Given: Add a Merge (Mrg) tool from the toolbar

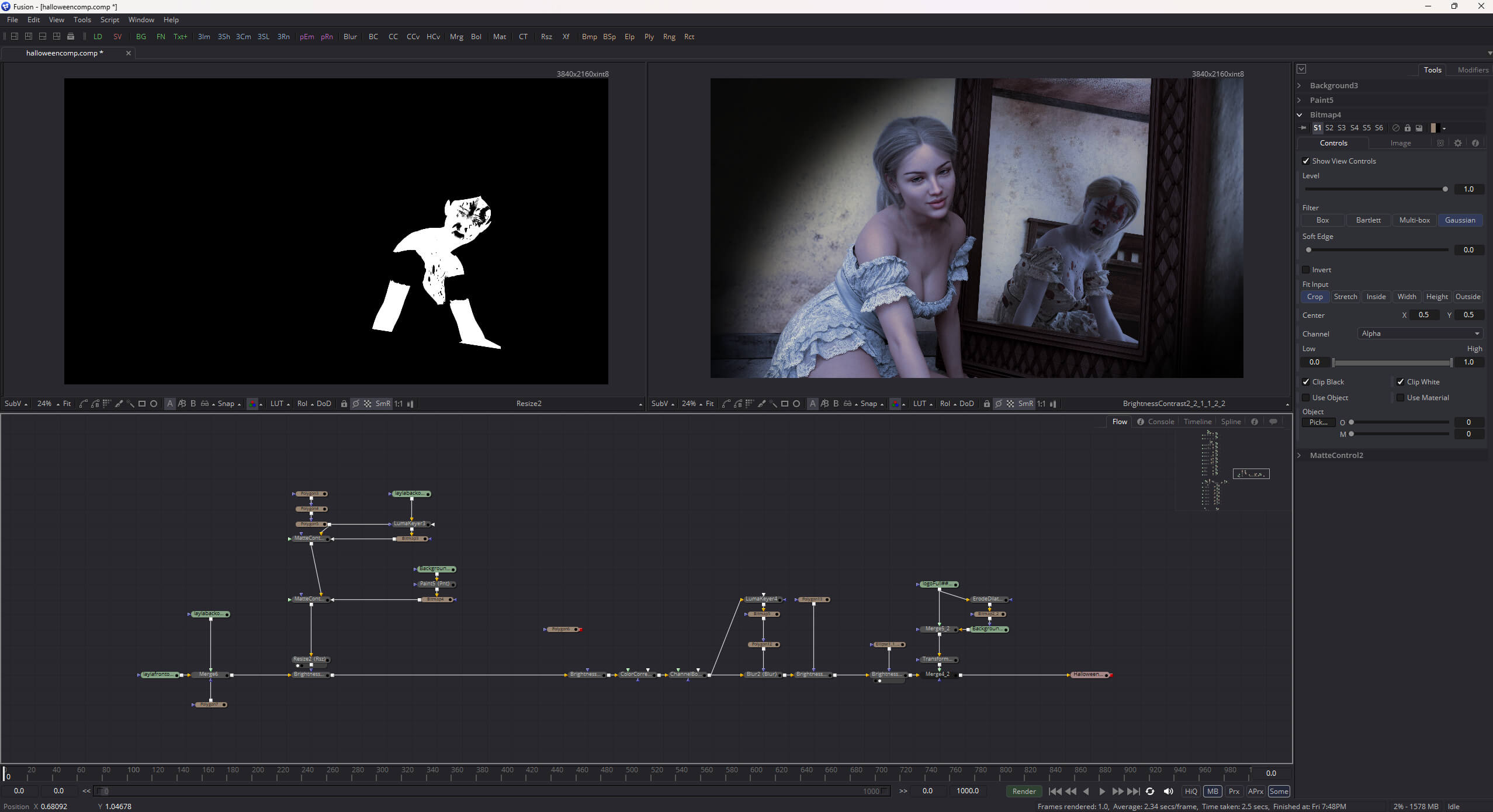Looking at the screenshot, I should click(x=456, y=36).
